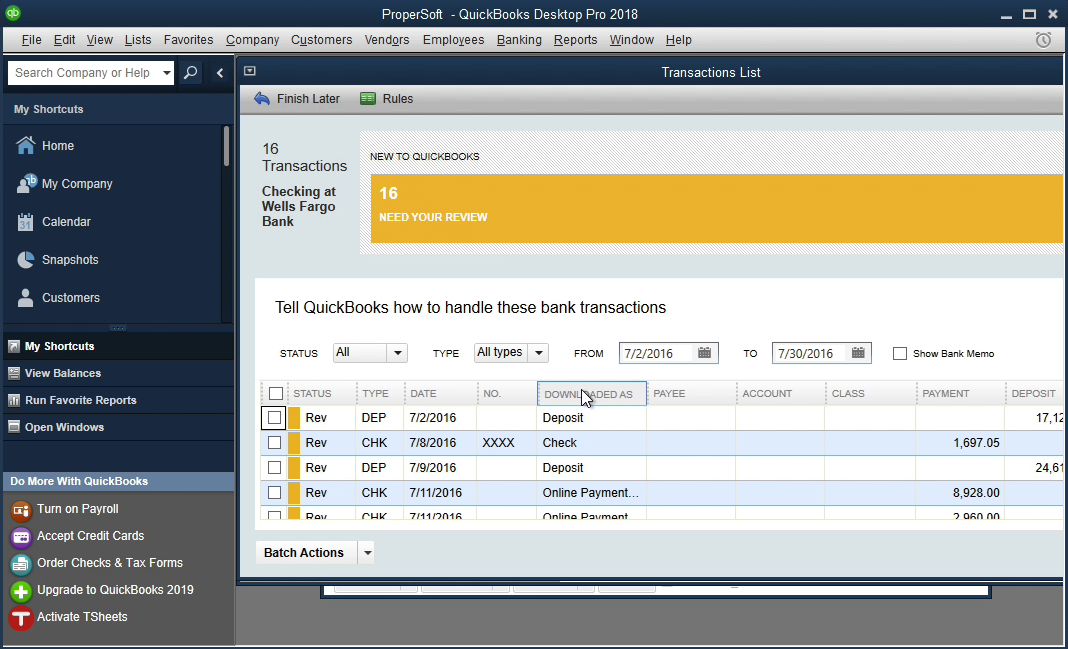Open the Window menu
The height and width of the screenshot is (649, 1068).
coord(631,40)
